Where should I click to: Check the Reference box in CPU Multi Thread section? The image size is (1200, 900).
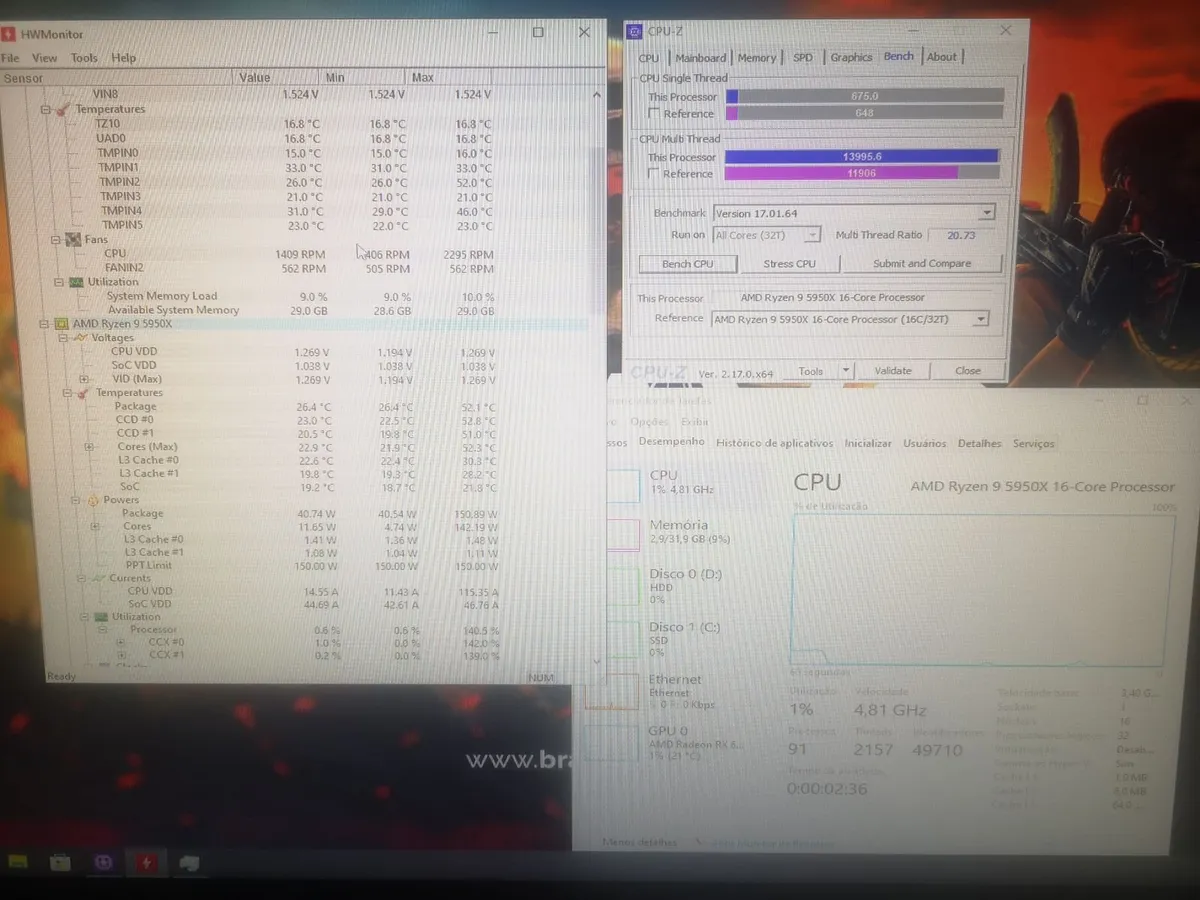pyautogui.click(x=654, y=173)
